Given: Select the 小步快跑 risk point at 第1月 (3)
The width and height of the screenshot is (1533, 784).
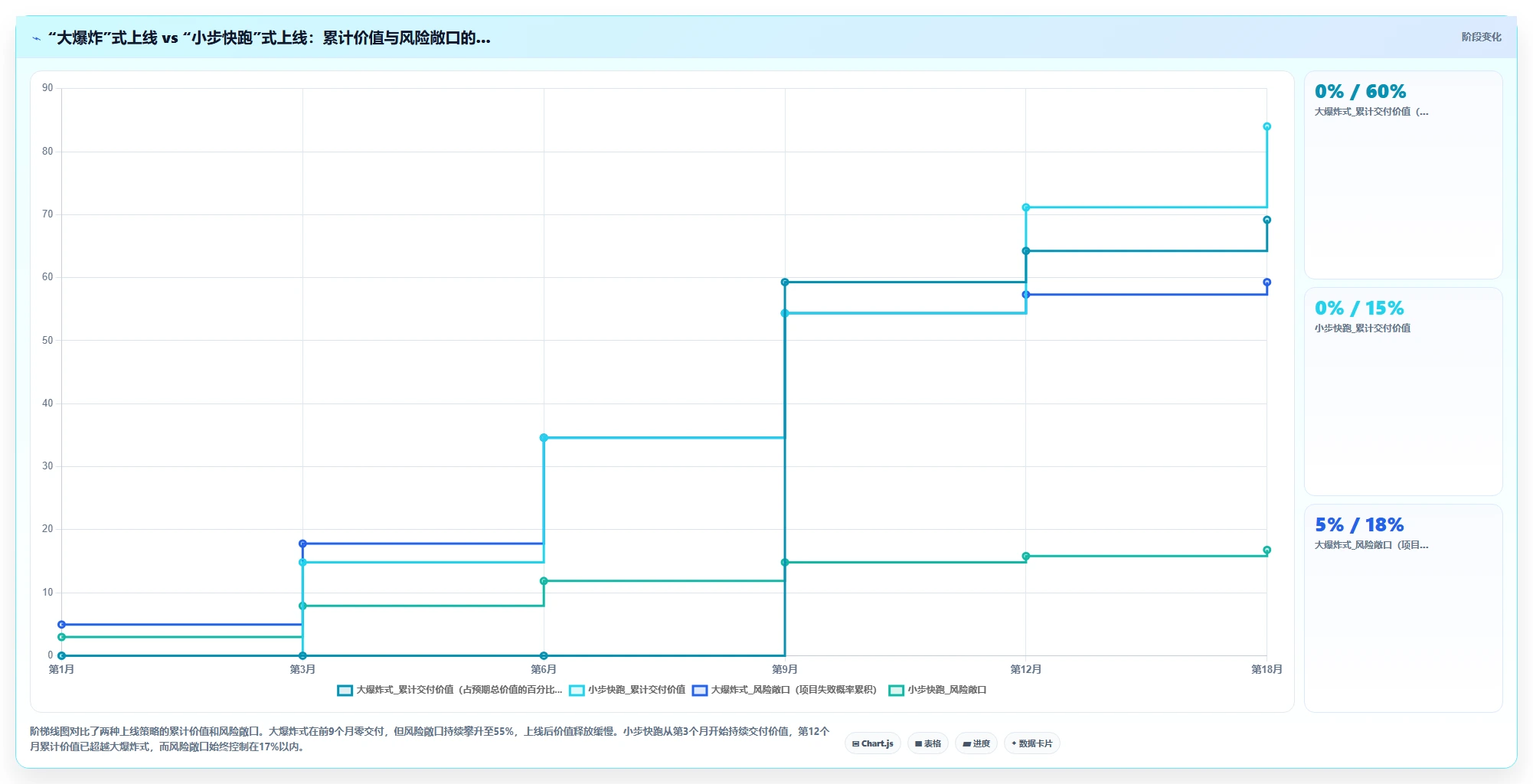Looking at the screenshot, I should (x=62, y=637).
